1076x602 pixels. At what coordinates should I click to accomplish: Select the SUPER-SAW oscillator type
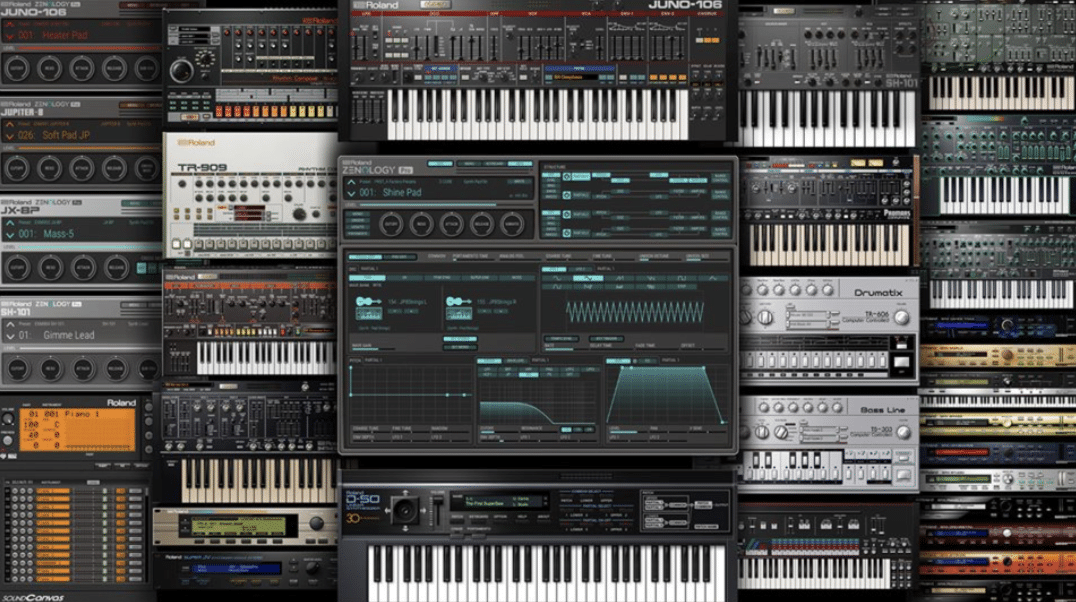(478, 278)
